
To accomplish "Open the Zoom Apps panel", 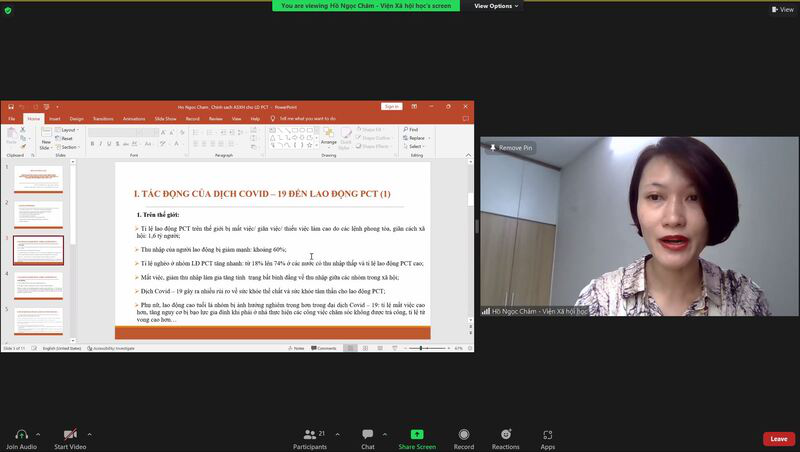I will pyautogui.click(x=548, y=435).
